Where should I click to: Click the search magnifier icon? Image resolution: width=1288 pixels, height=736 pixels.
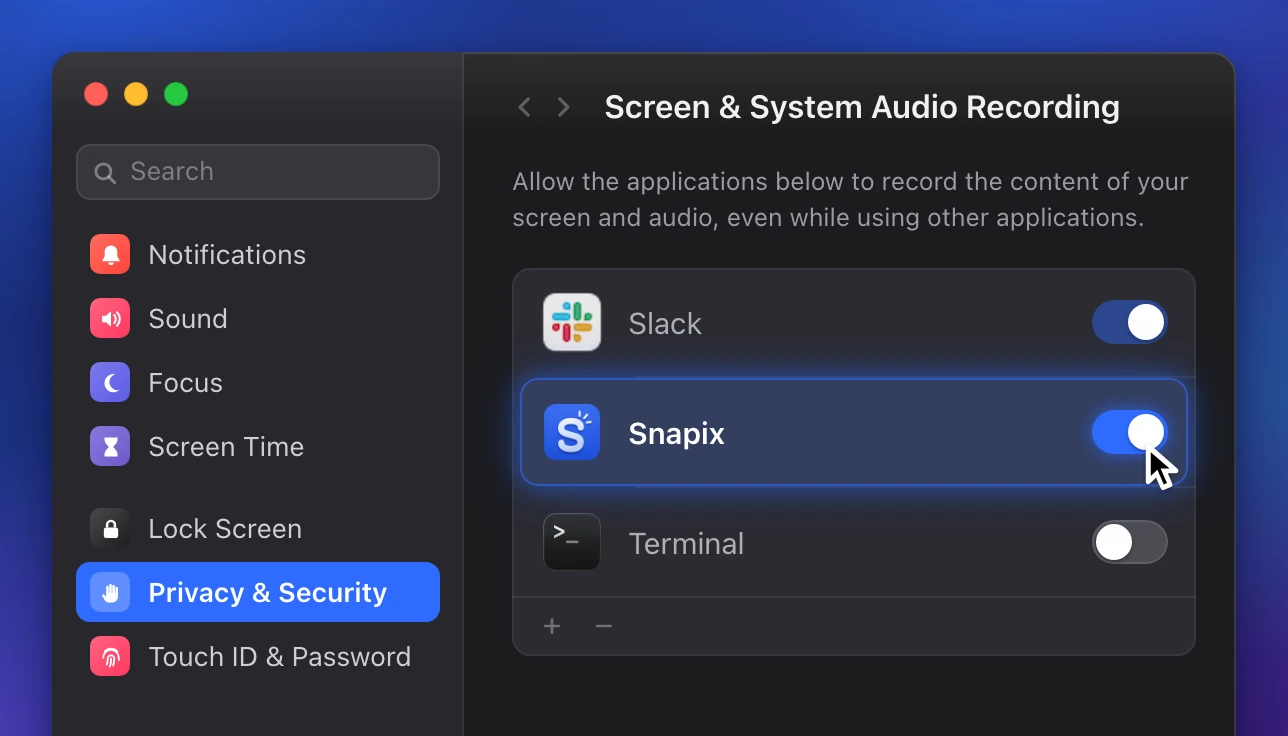105,172
